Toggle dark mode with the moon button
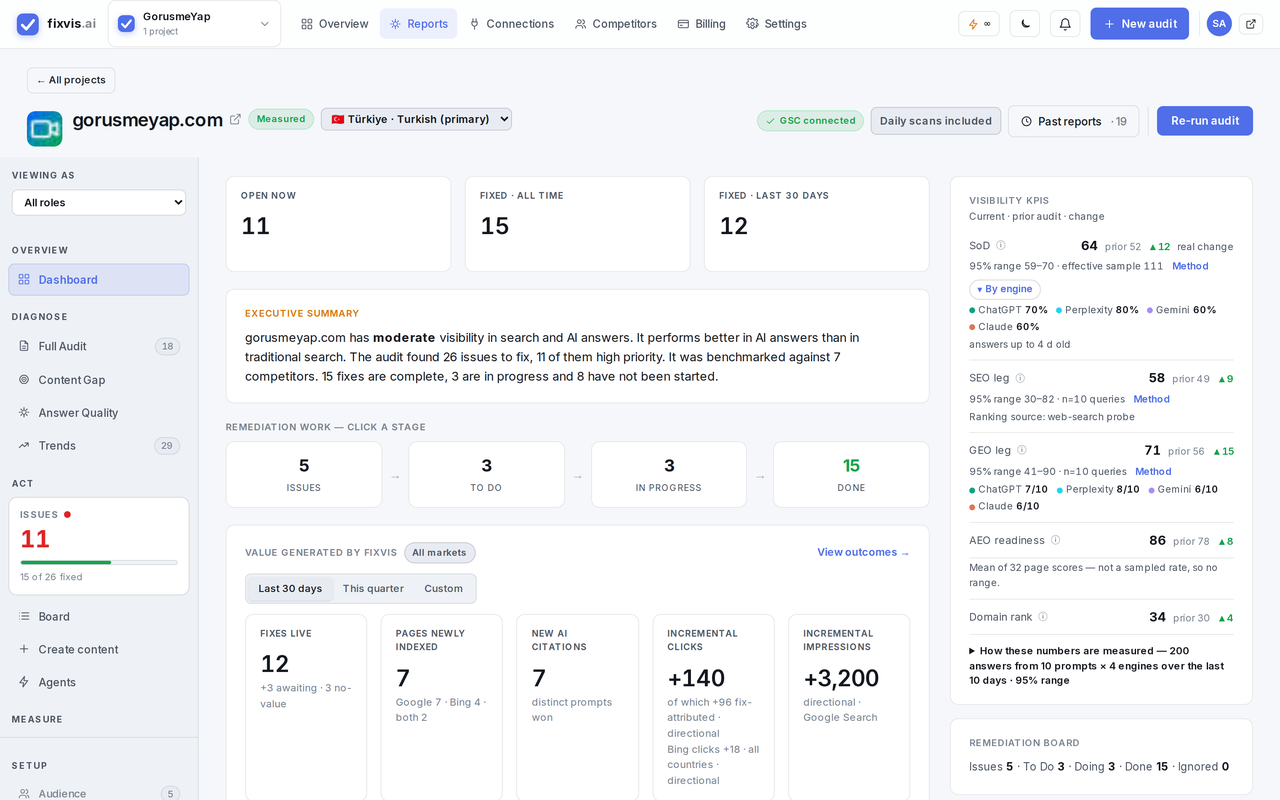The image size is (1280, 800). point(1024,24)
